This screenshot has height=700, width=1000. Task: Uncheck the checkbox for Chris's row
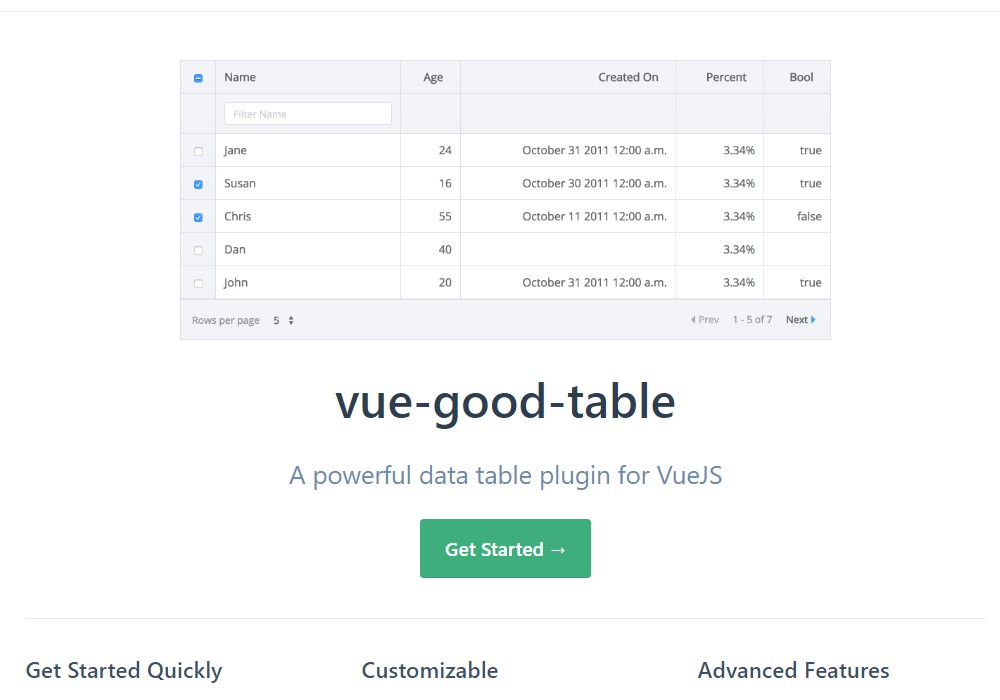click(198, 217)
